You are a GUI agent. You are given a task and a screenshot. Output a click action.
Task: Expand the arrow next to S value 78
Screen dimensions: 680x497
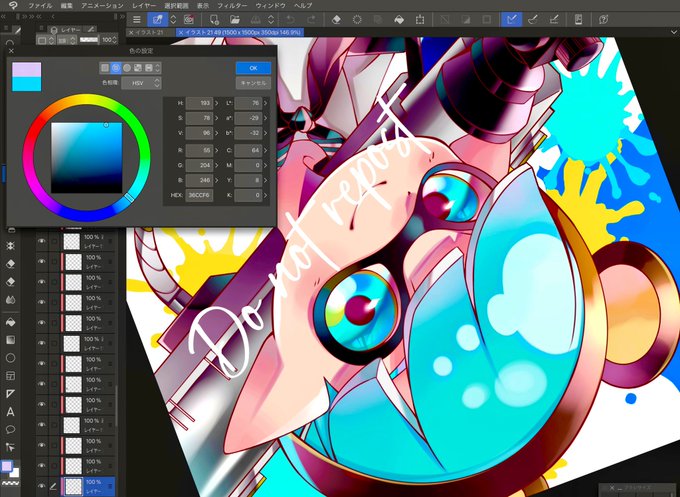216,118
